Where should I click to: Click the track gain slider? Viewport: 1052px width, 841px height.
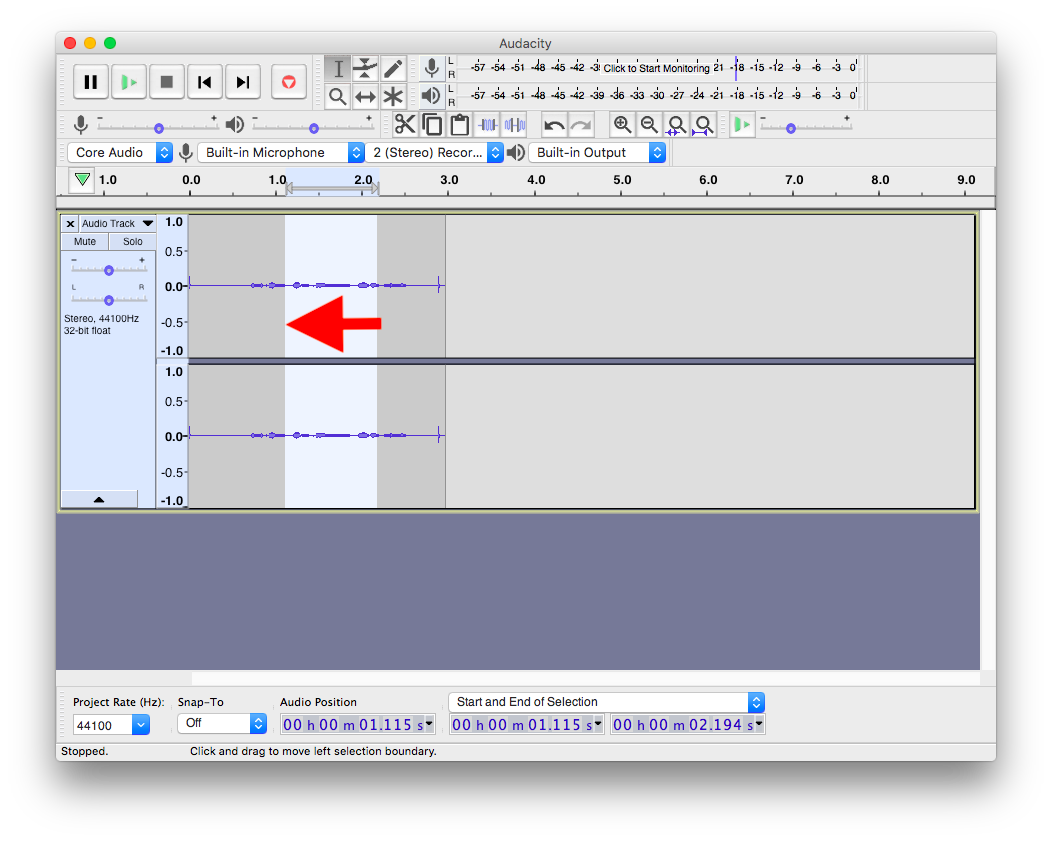coord(108,270)
